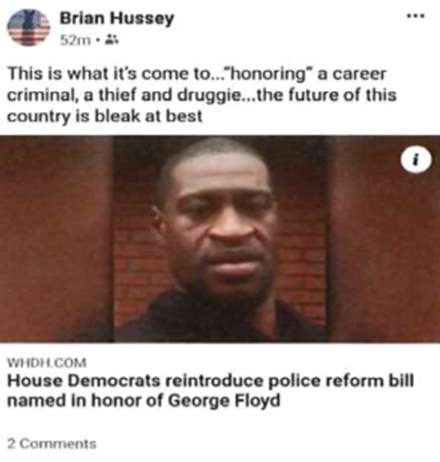Open the three-dot post options menu
This screenshot has height=462, width=440.
click(x=416, y=15)
